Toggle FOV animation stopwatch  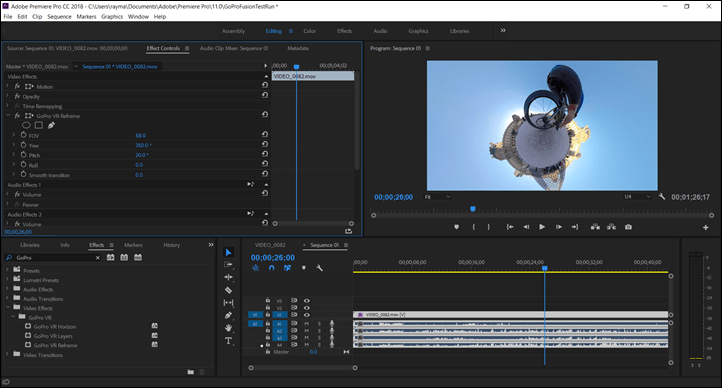click(23, 135)
